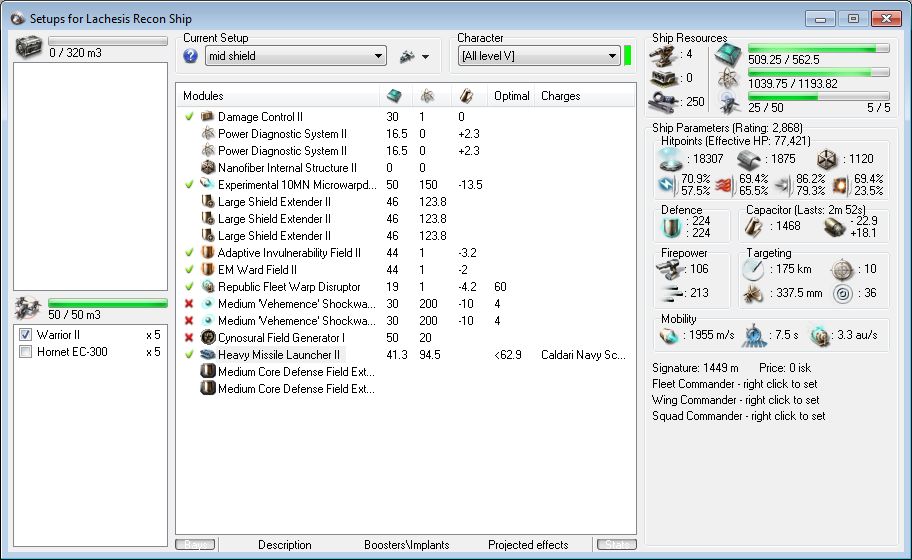The width and height of the screenshot is (912, 560).
Task: Click the Signature: 1449 m label
Action: point(695,368)
